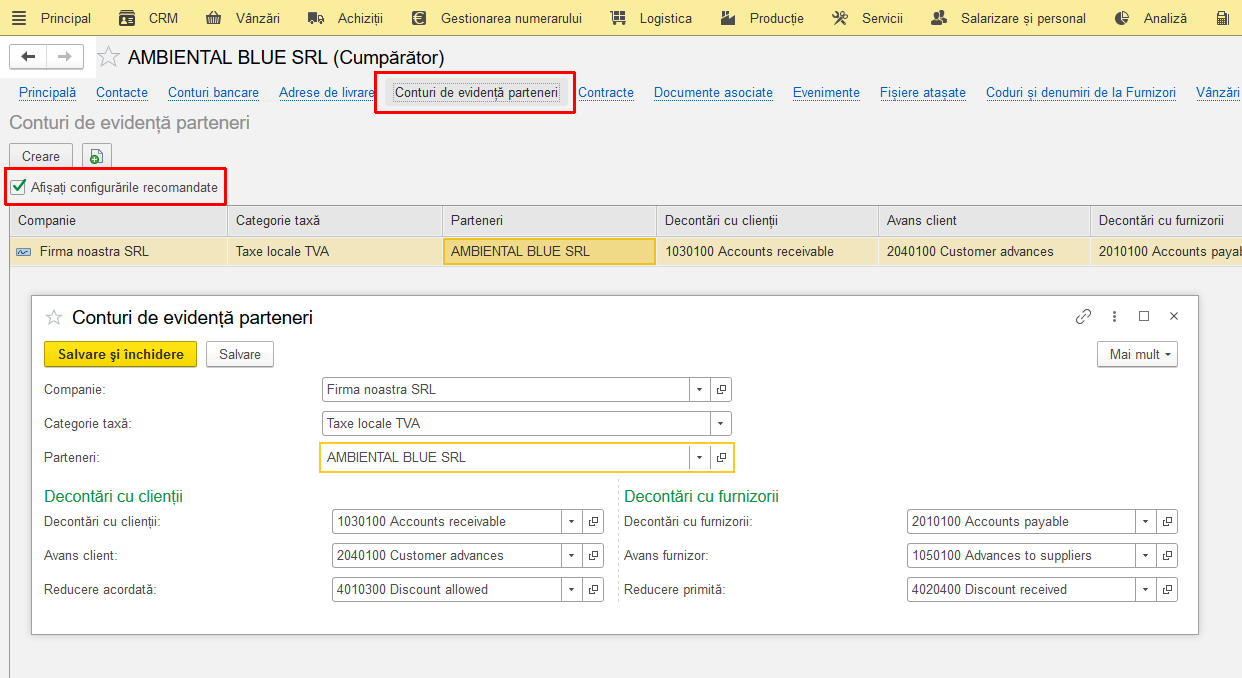The image size is (1242, 678).
Task: Expand the Decontări cu clienții account dropdown
Action: (x=571, y=521)
